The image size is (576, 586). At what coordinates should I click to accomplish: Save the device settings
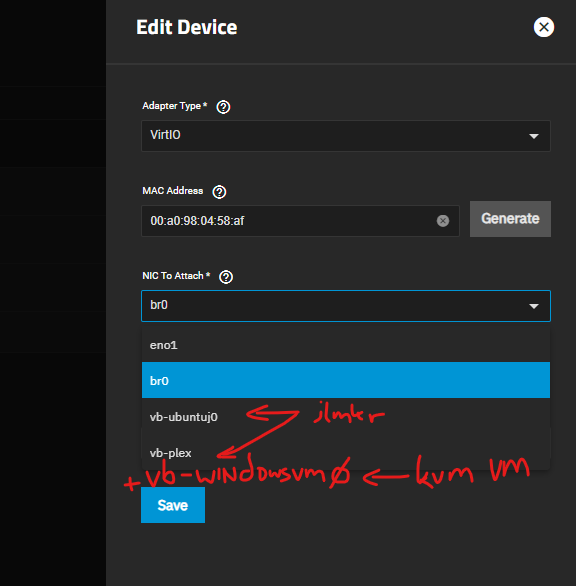[x=173, y=505]
